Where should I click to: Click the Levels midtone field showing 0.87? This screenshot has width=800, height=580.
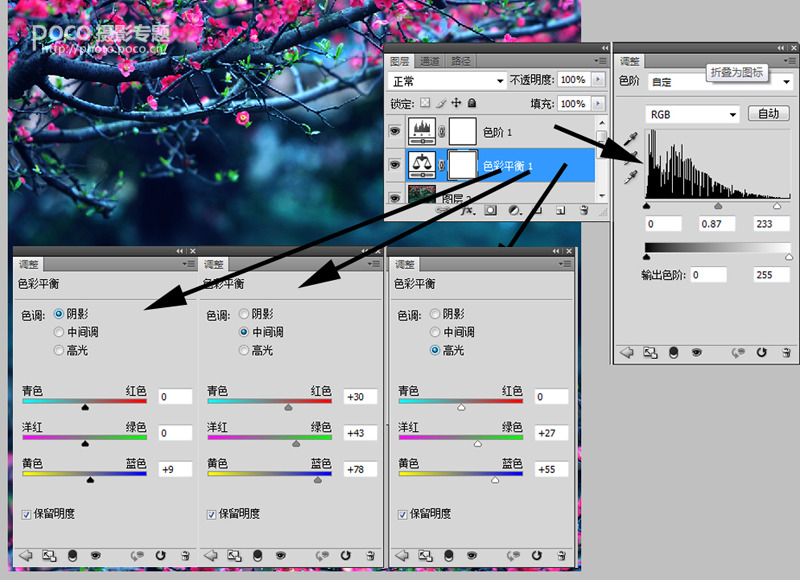717,223
